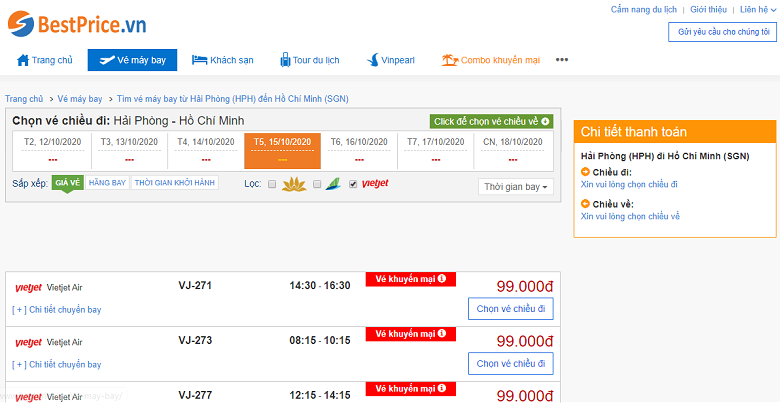The width and height of the screenshot is (780, 403).
Task: Sort flights by GIÁ VÉ
Action: point(68,183)
